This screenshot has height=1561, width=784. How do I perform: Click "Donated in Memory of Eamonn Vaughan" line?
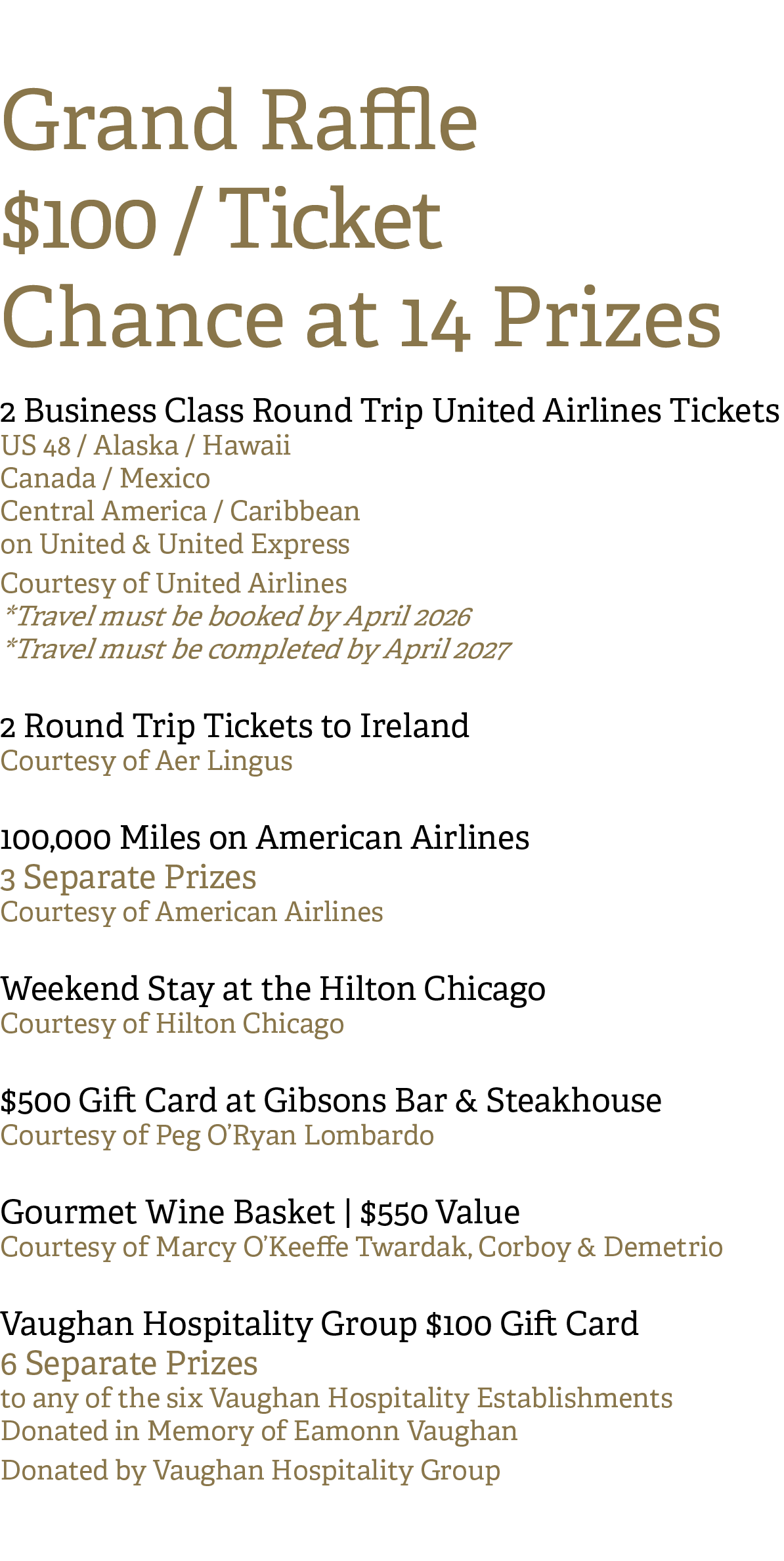(259, 1432)
